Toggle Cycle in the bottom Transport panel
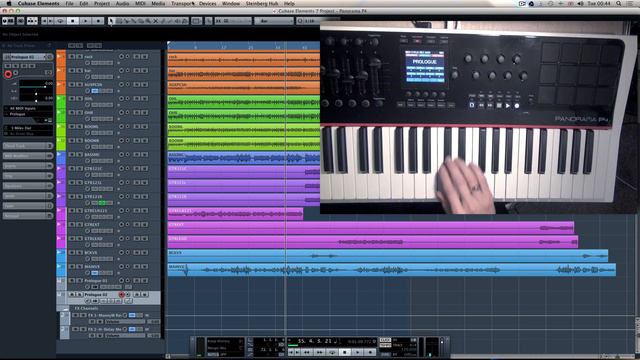640x360 pixels. (x=332, y=352)
